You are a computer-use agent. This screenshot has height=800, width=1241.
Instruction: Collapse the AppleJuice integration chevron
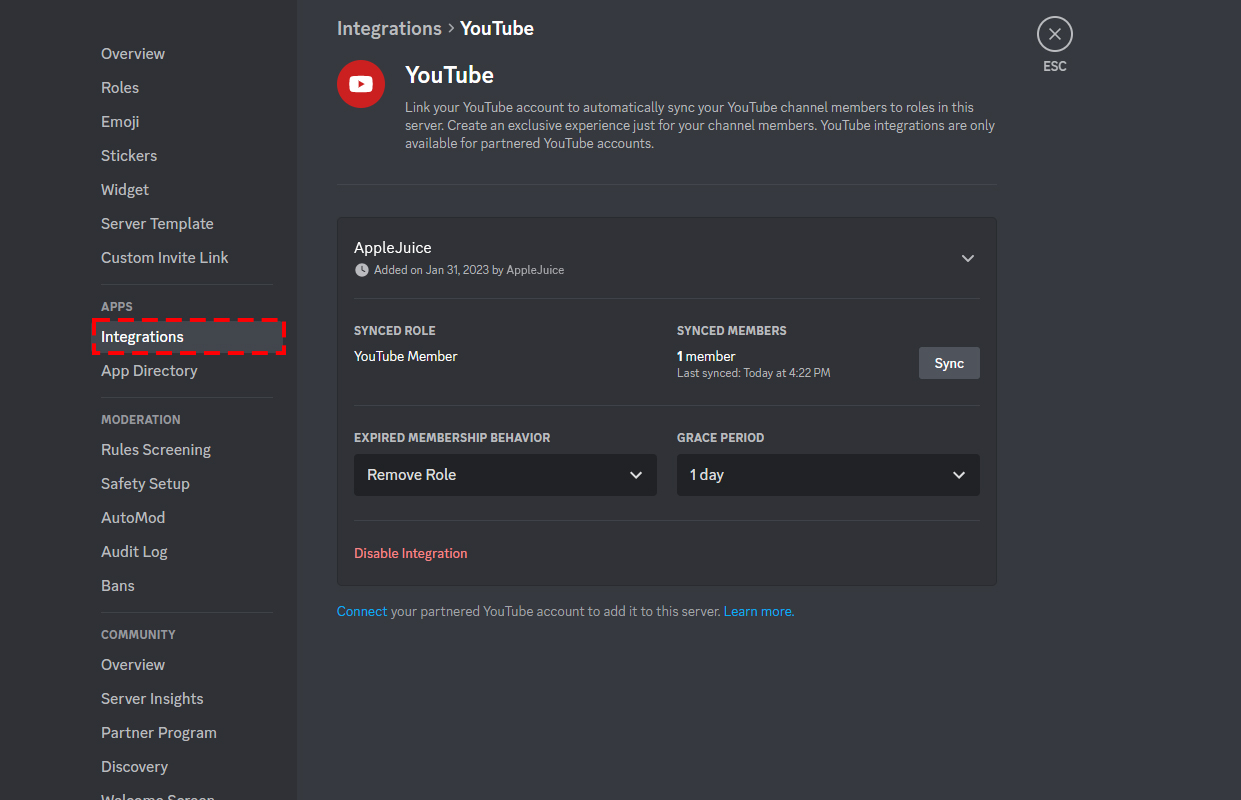click(967, 258)
